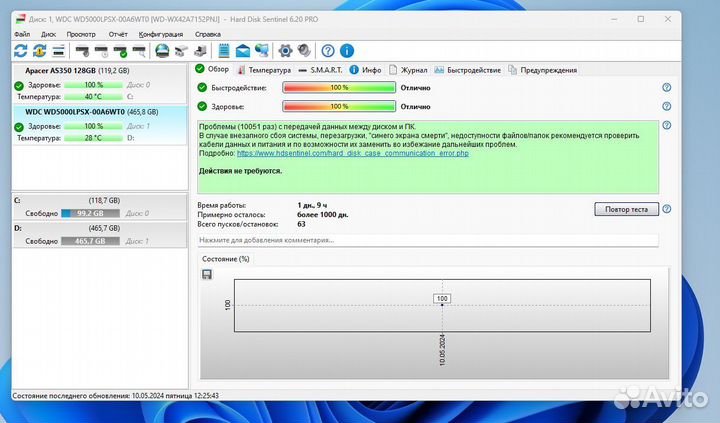This screenshot has width=720, height=423.
Task: Click the start/stop count value 63
Action: click(x=301, y=224)
